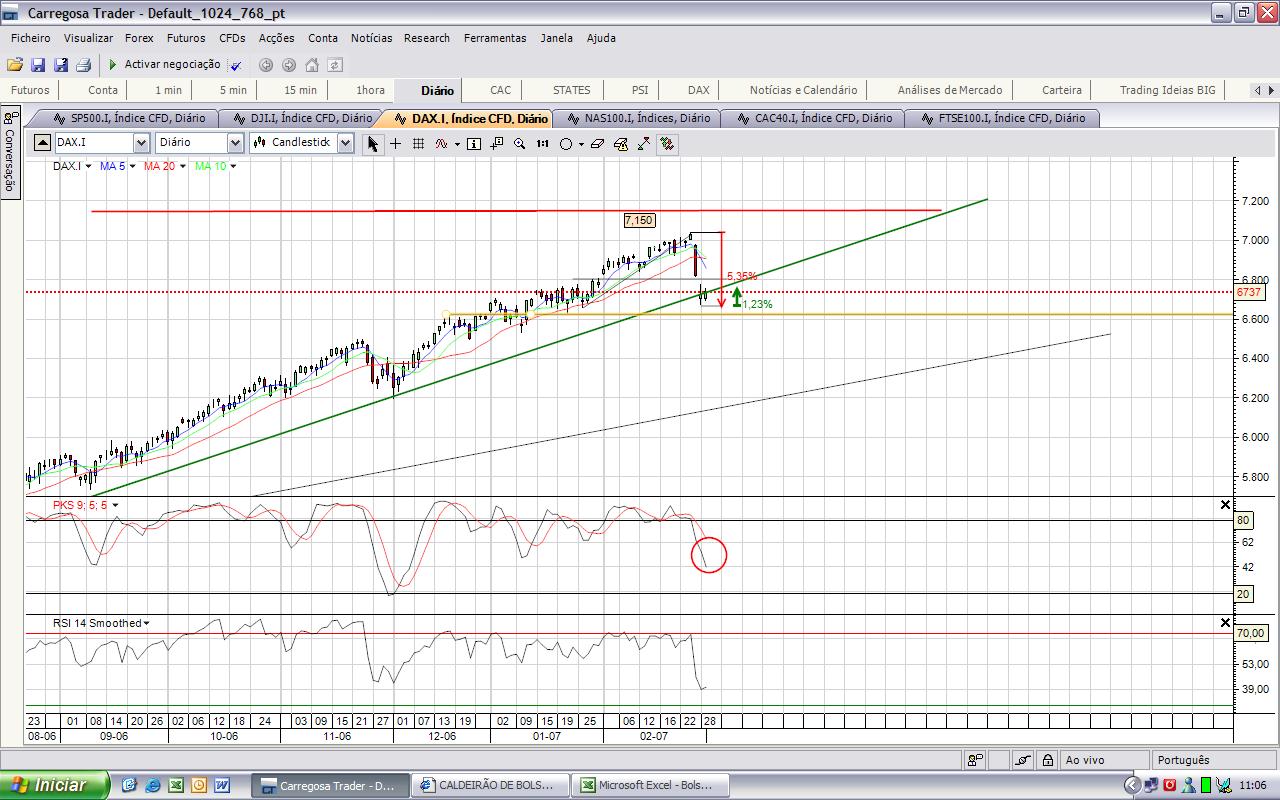Image resolution: width=1280 pixels, height=800 pixels.
Task: Click the zoom magnifier tool
Action: pos(519,144)
